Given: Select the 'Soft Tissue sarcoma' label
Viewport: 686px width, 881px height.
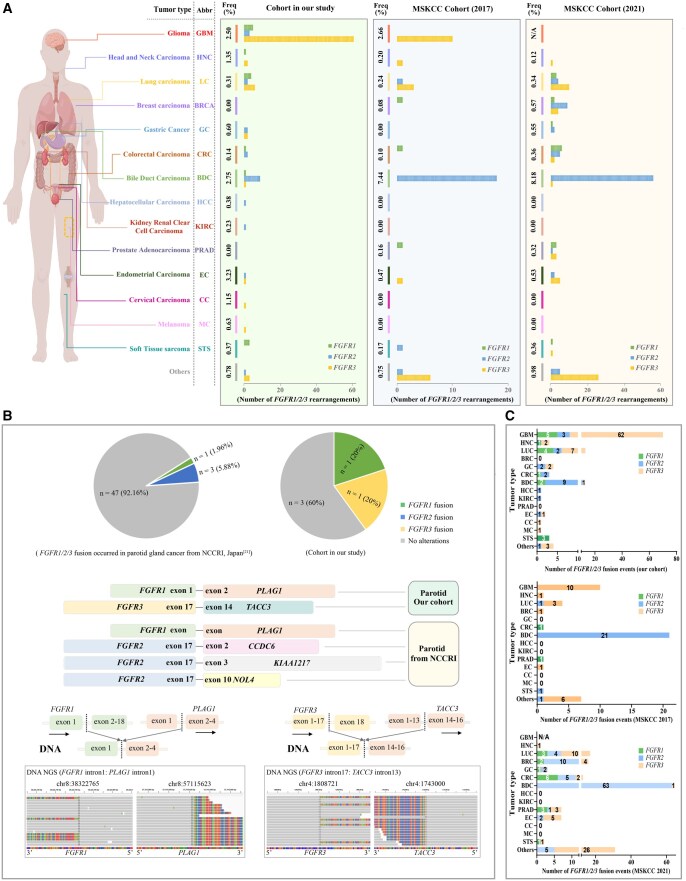Looking at the screenshot, I should coord(160,348).
